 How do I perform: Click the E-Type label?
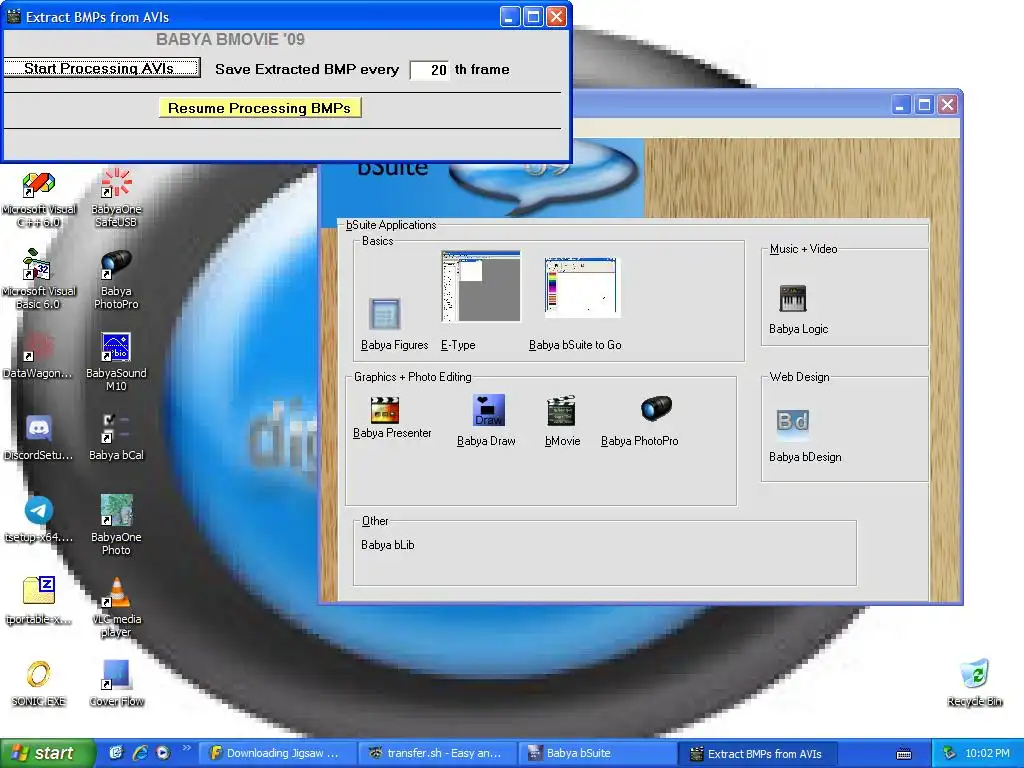458,345
